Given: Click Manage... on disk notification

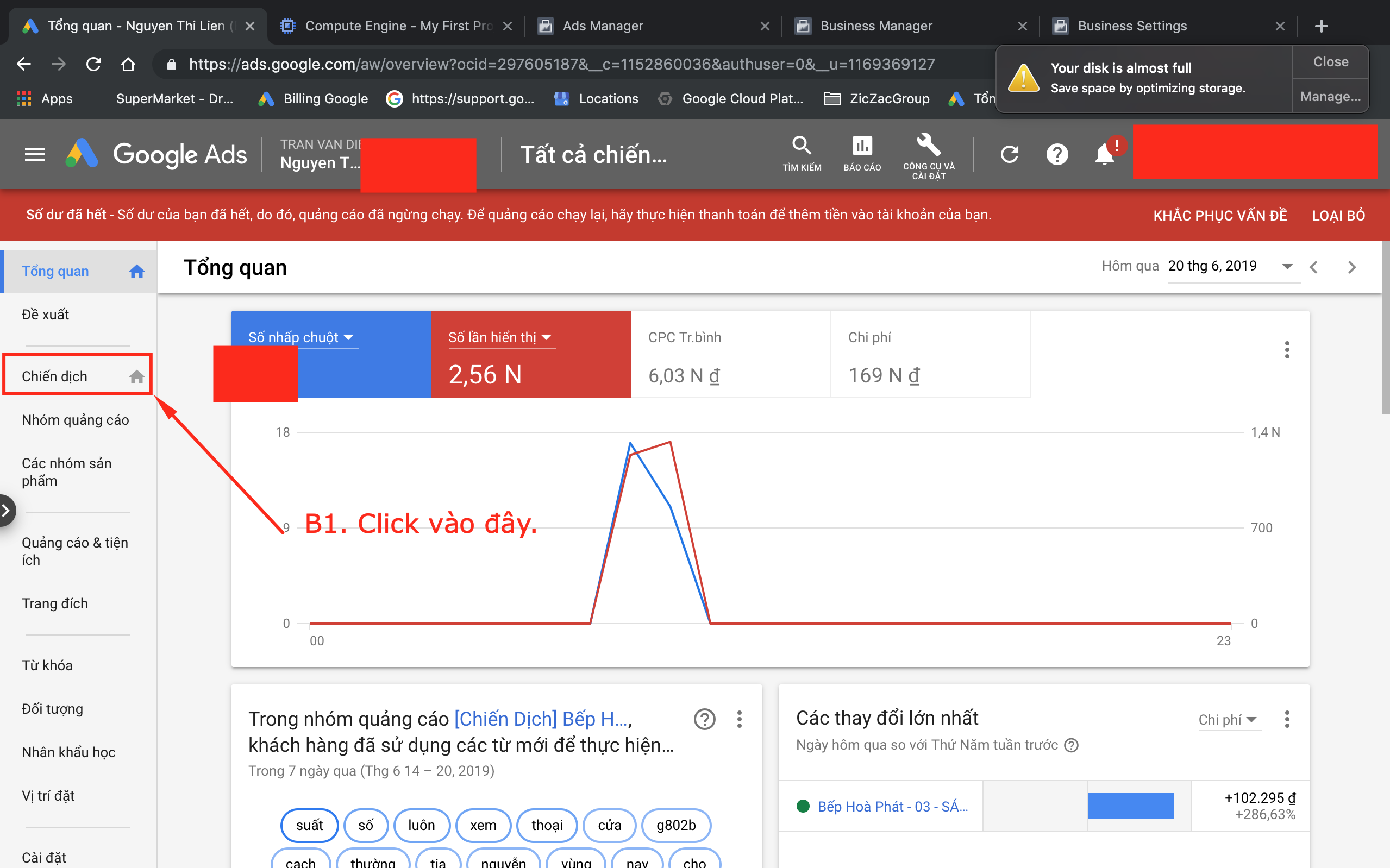Looking at the screenshot, I should [1330, 97].
